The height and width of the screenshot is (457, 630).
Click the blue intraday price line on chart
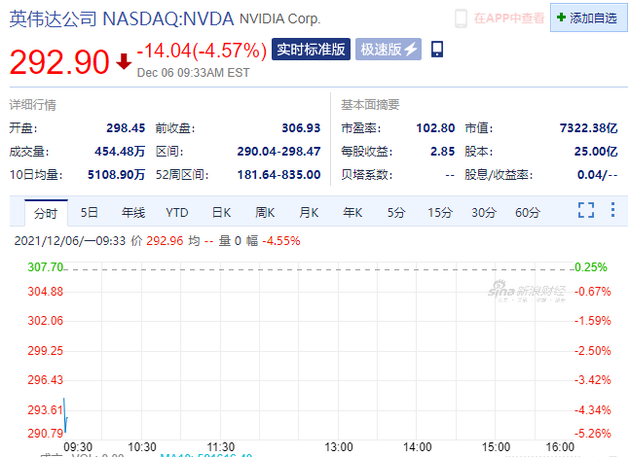tap(65, 416)
